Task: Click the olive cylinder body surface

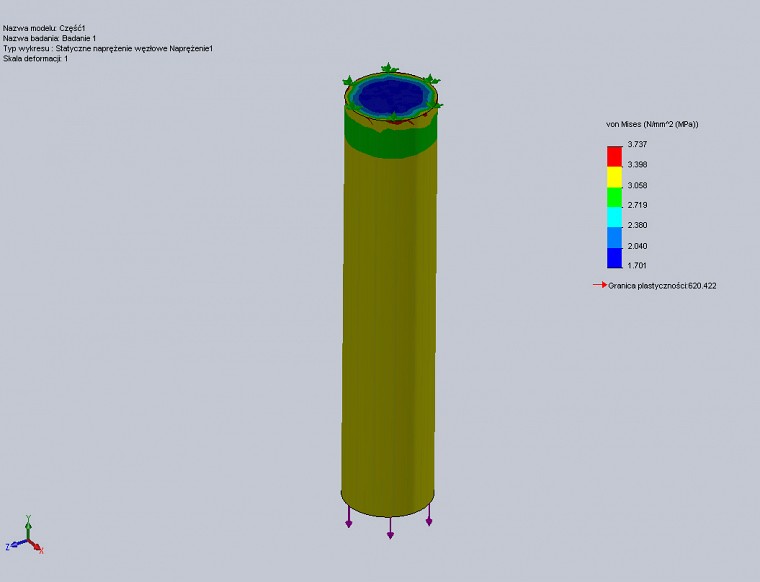Action: tap(388, 330)
